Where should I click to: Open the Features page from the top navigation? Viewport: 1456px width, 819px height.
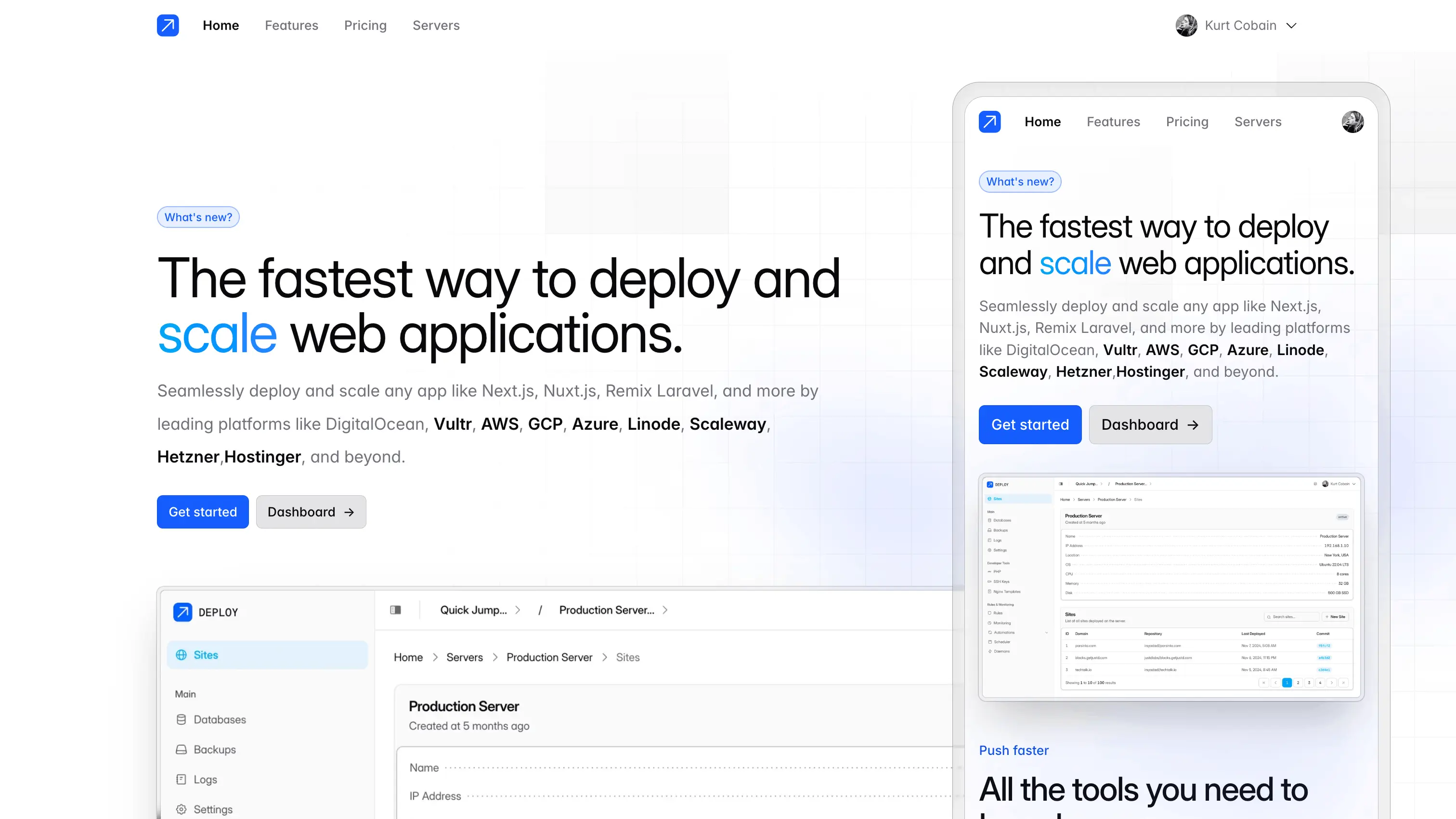click(291, 26)
